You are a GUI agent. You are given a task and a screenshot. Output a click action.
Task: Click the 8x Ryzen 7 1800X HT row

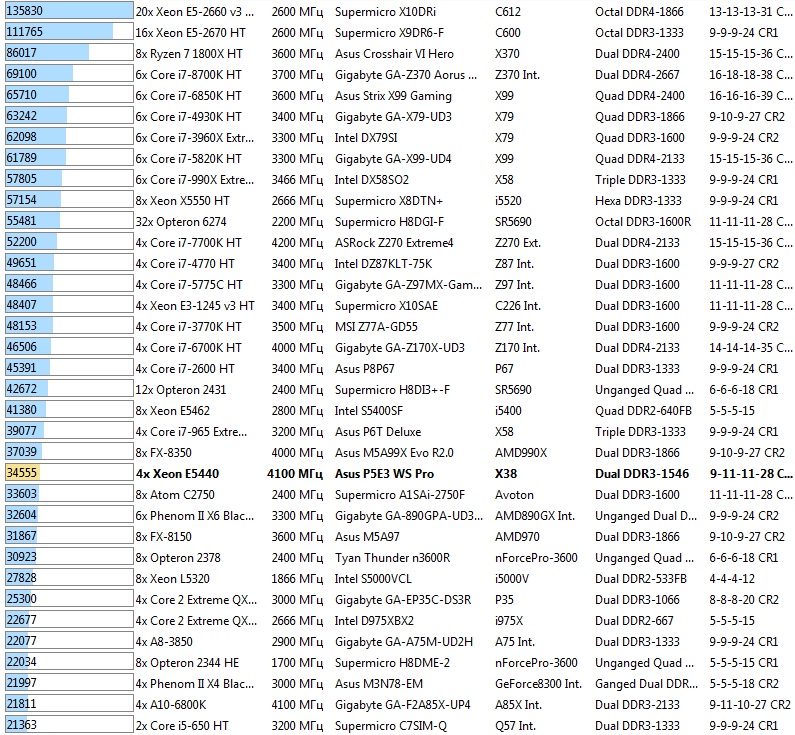pos(398,53)
